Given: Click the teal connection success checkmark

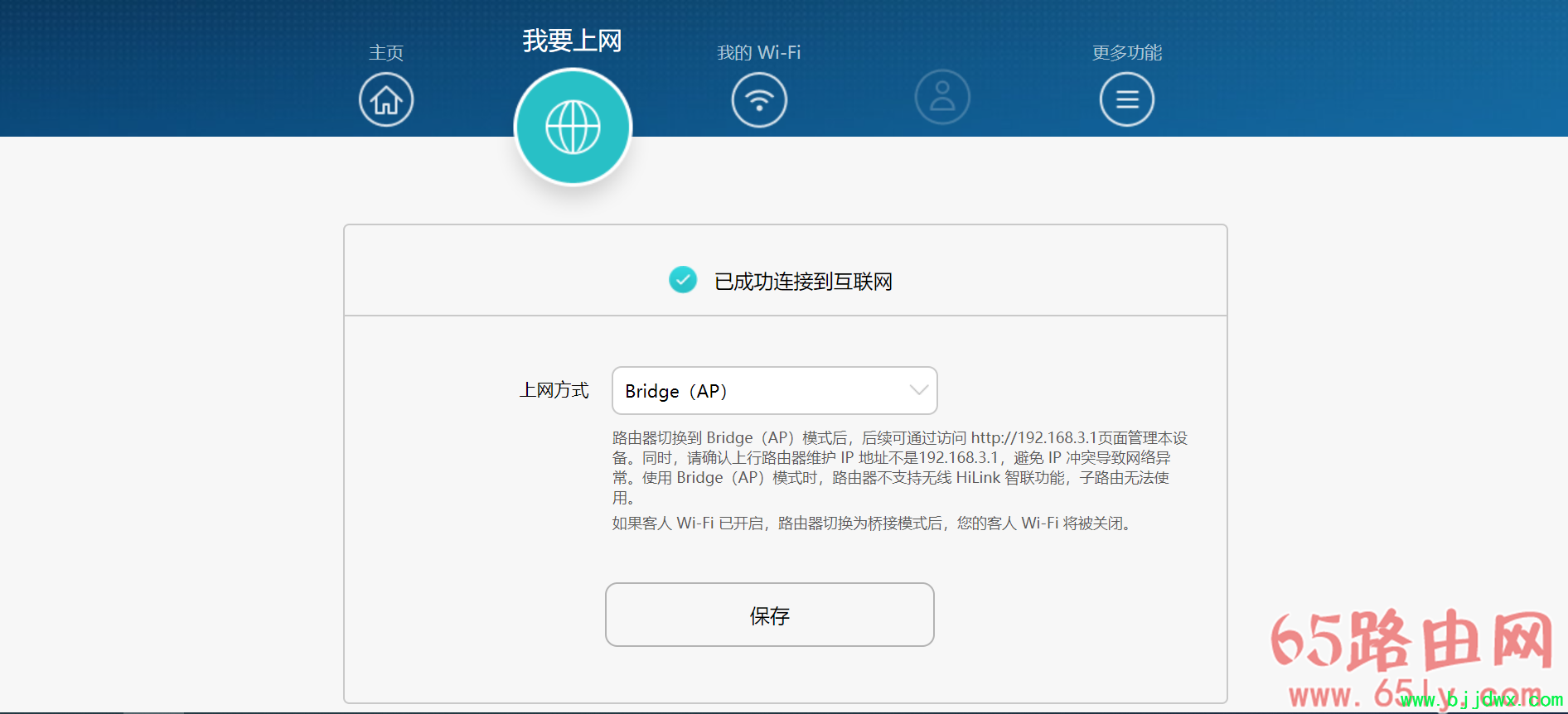Looking at the screenshot, I should point(683,281).
